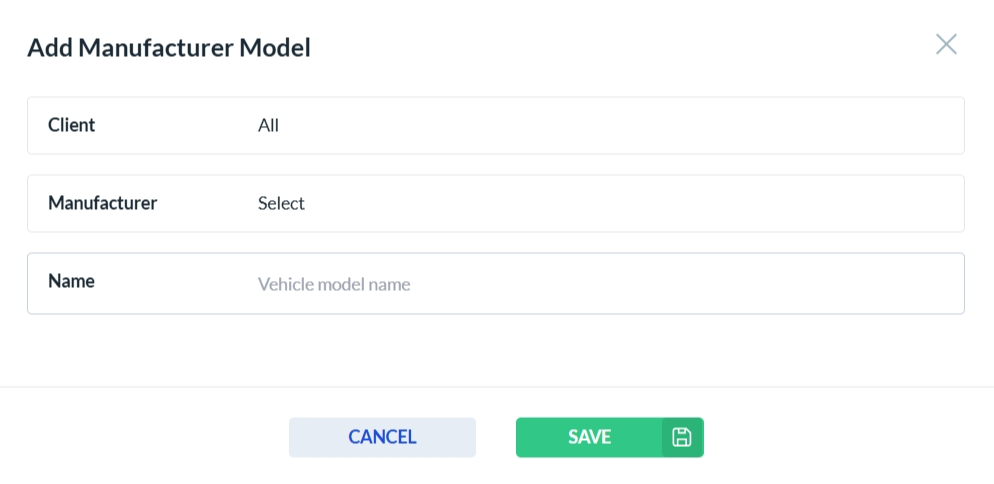The width and height of the screenshot is (994, 484).
Task: Click the Manufacturer field label
Action: [x=103, y=203]
